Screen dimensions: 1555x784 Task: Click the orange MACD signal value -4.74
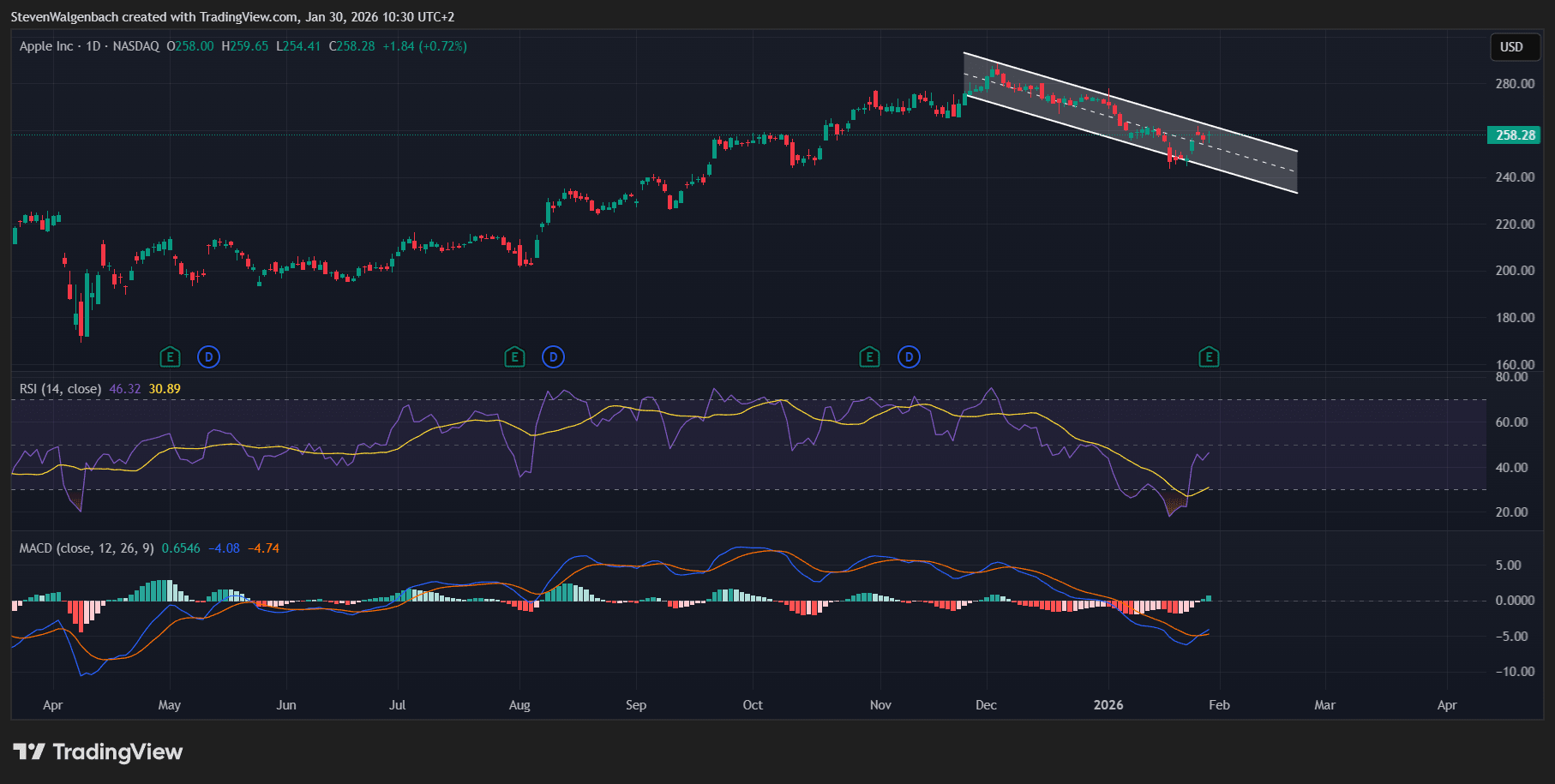[x=263, y=548]
